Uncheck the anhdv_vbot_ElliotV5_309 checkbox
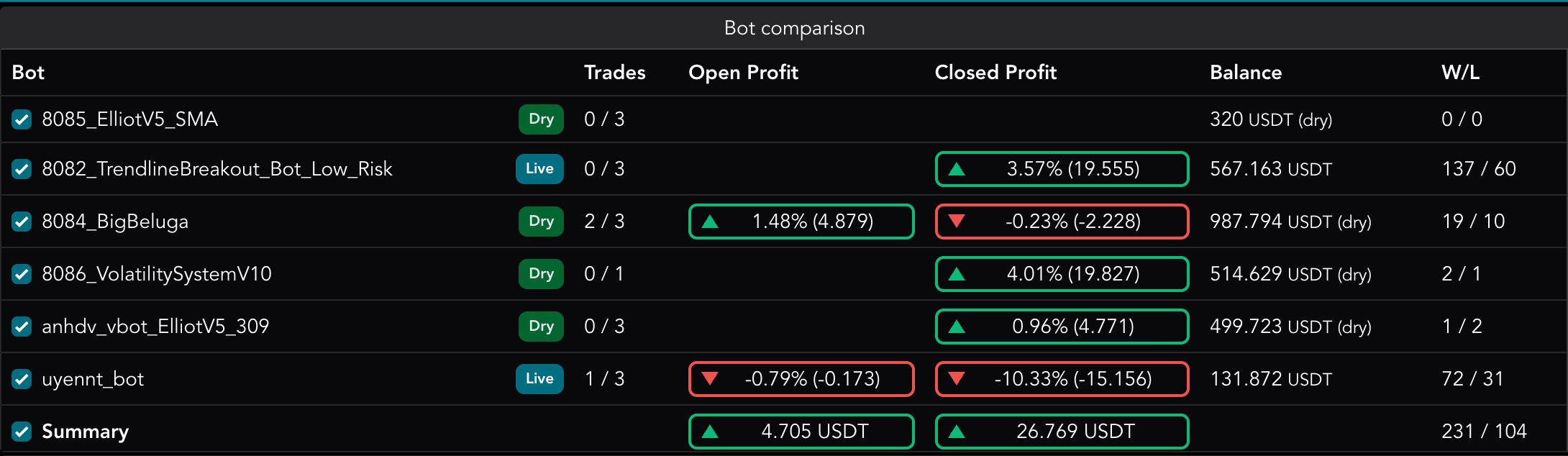The height and width of the screenshot is (456, 1568). point(22,327)
